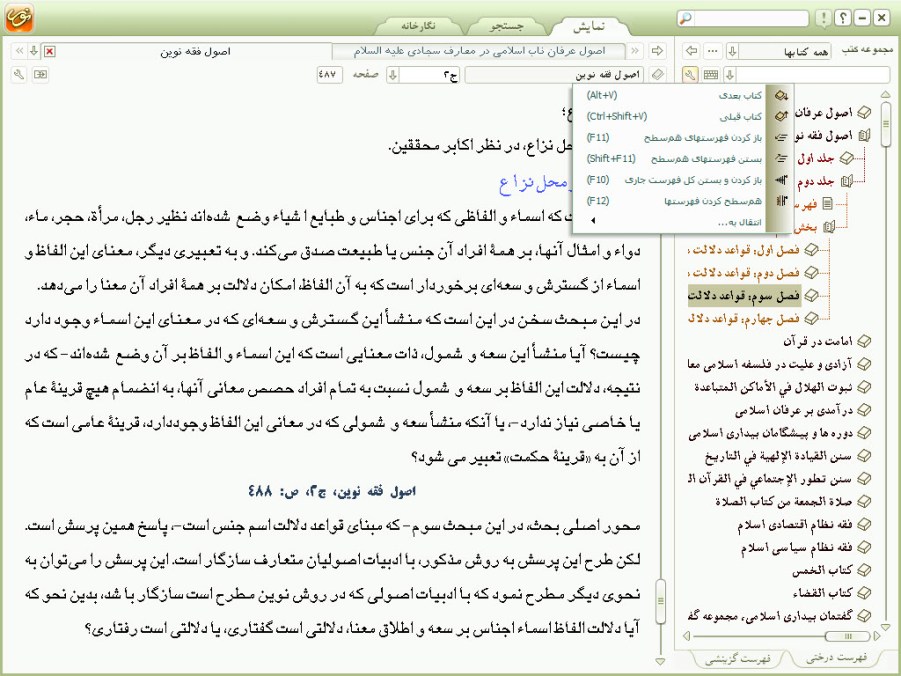The image size is (901, 676).
Task: Click the ellipsis button beside همه کتابها
Action: [713, 51]
